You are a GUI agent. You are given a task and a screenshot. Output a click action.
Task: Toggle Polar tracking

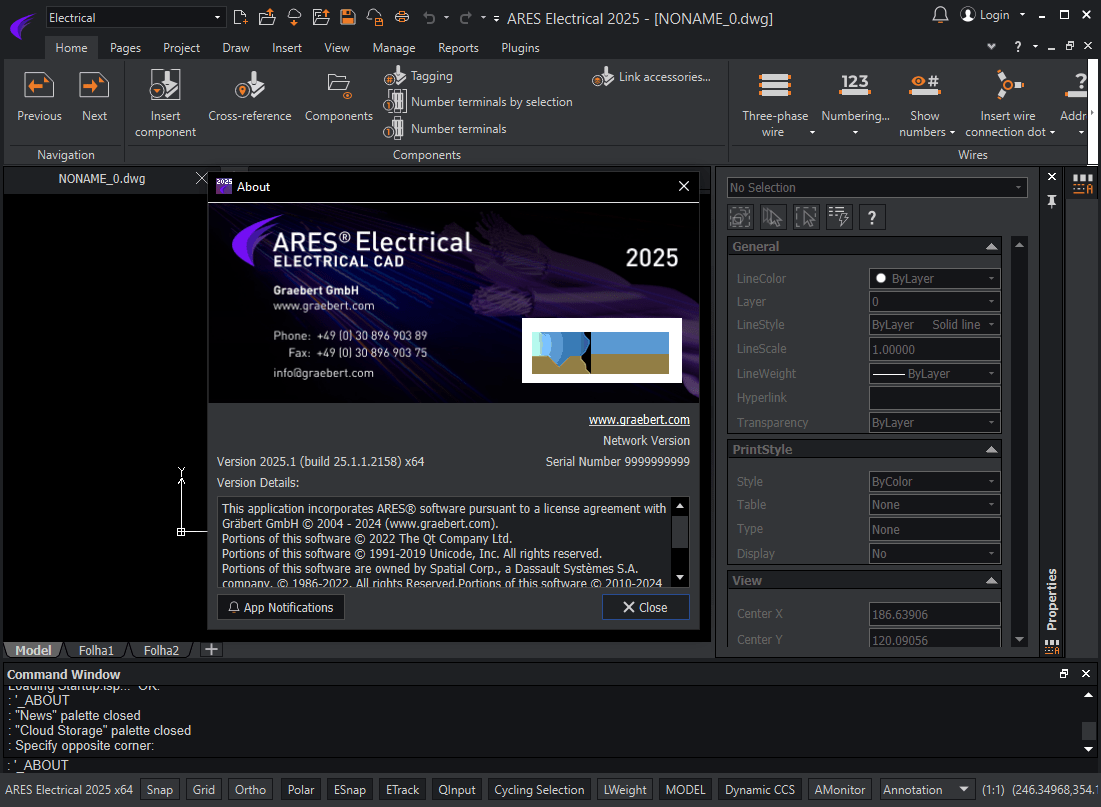[x=301, y=789]
